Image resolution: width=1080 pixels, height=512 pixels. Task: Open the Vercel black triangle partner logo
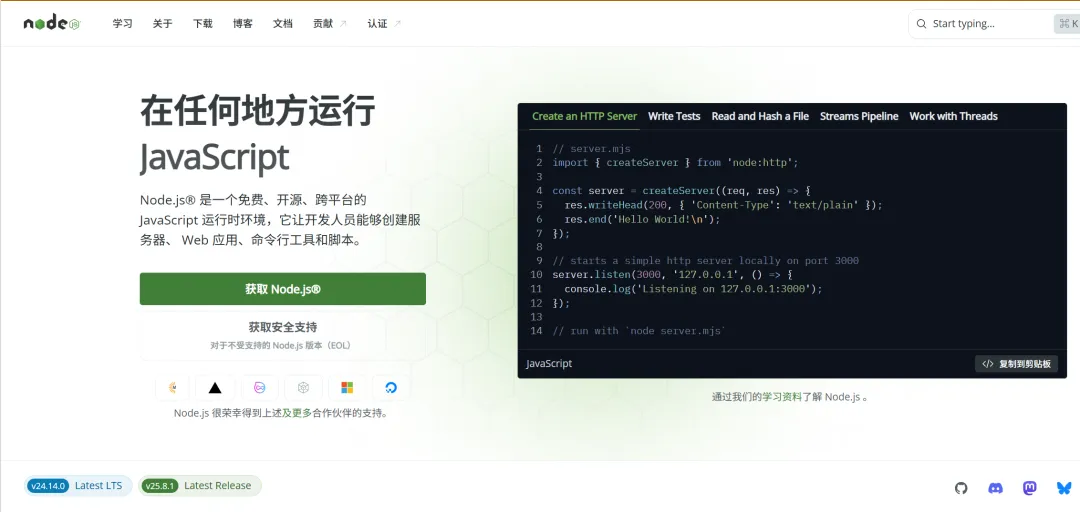click(x=215, y=388)
